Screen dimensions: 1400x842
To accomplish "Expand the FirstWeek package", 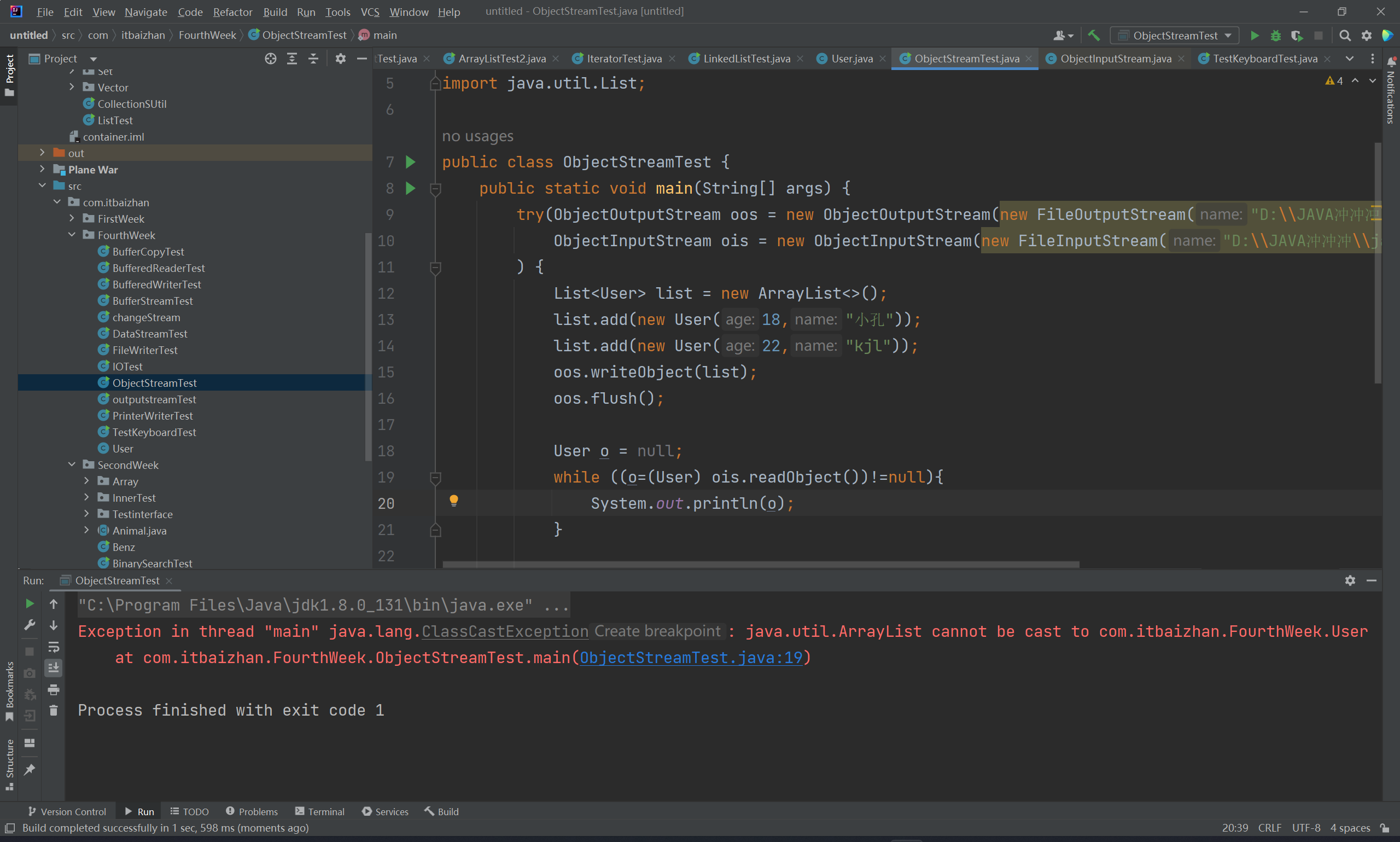I will 72,218.
